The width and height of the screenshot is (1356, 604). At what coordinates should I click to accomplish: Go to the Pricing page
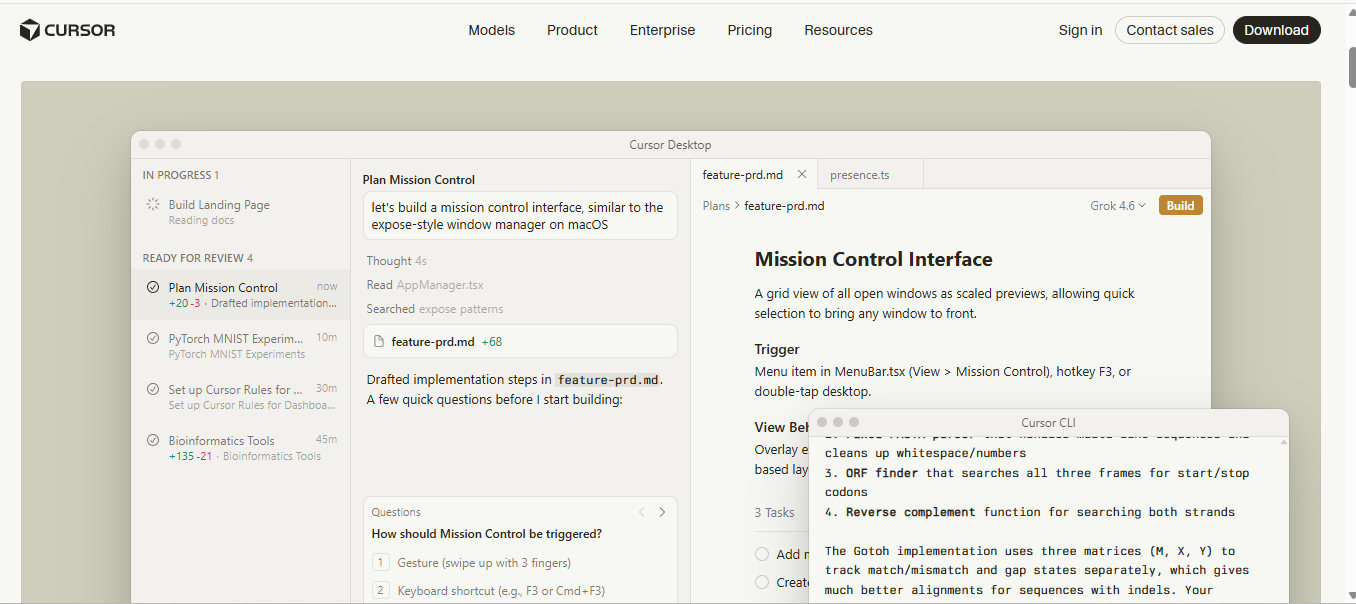(x=749, y=30)
